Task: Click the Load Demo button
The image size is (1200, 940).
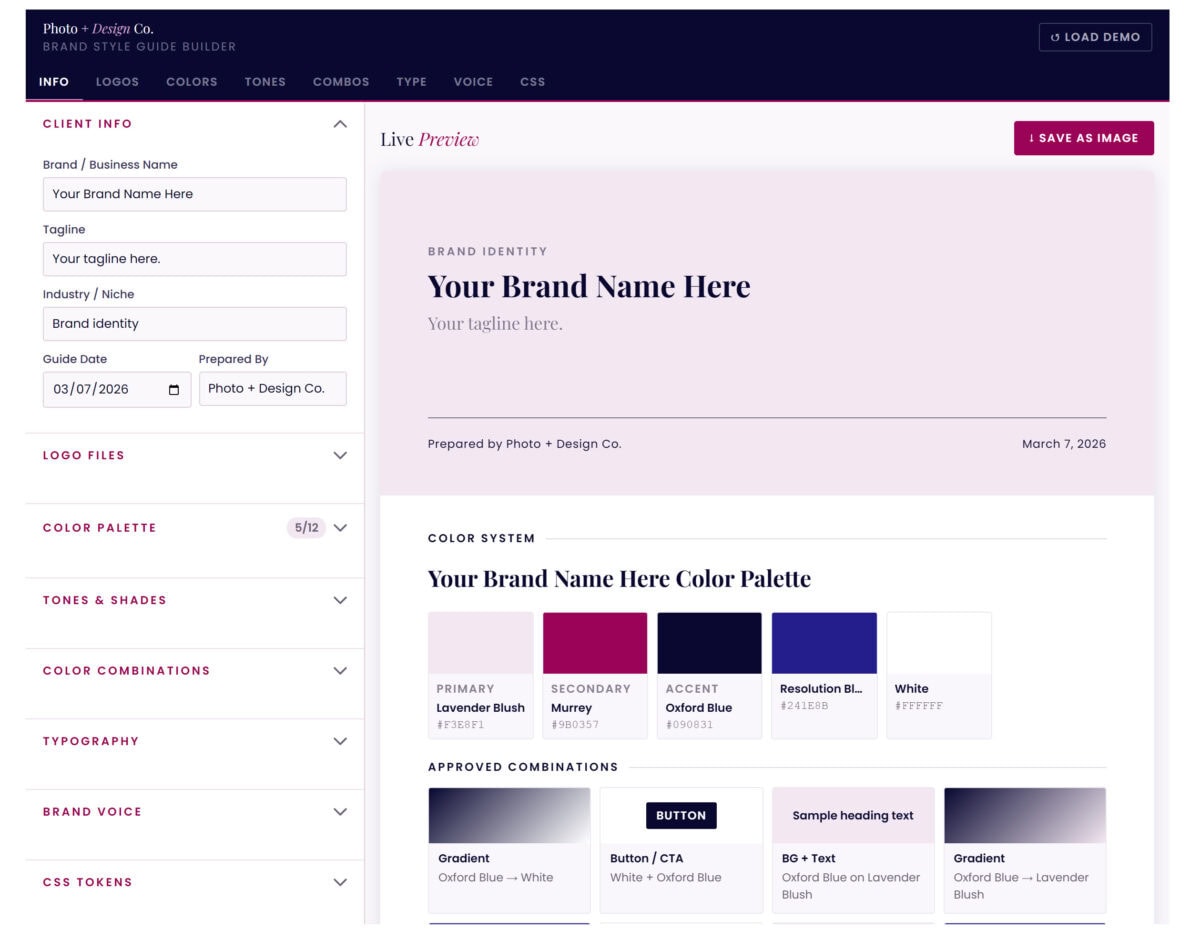Action: pos(1095,37)
